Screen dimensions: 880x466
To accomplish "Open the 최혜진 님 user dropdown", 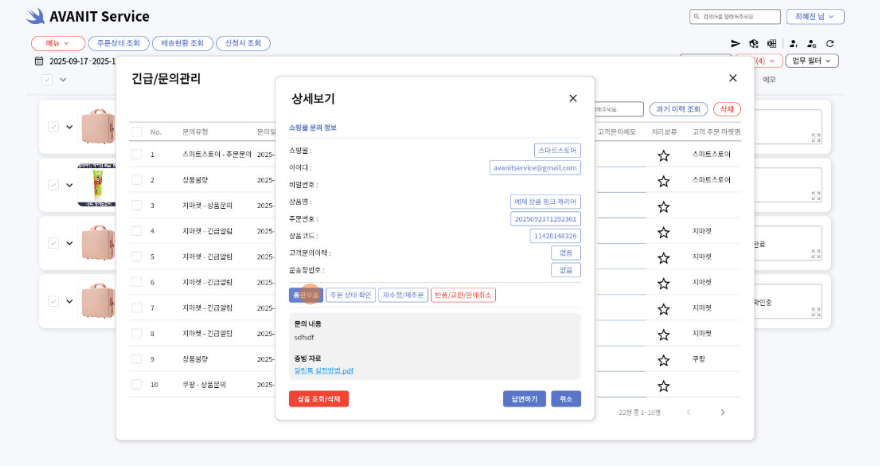I will point(815,17).
